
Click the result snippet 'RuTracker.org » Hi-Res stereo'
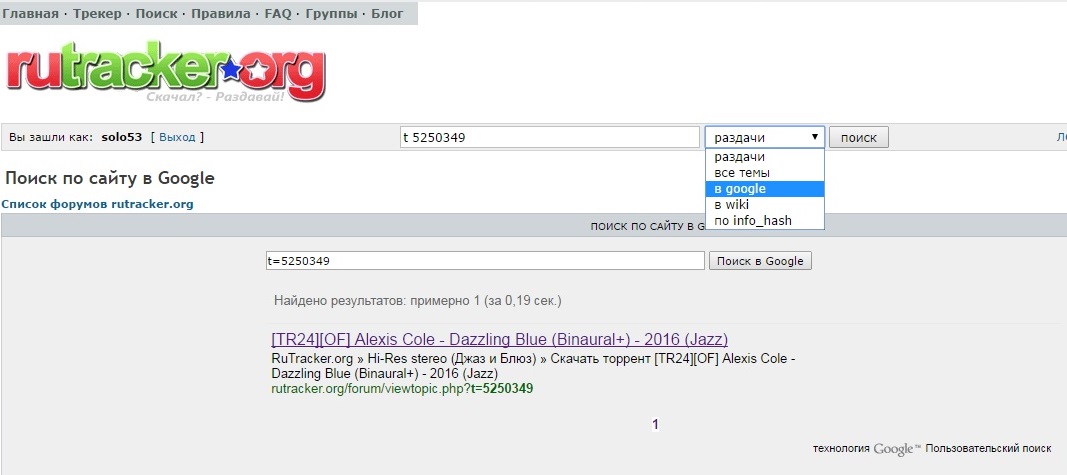(534, 366)
